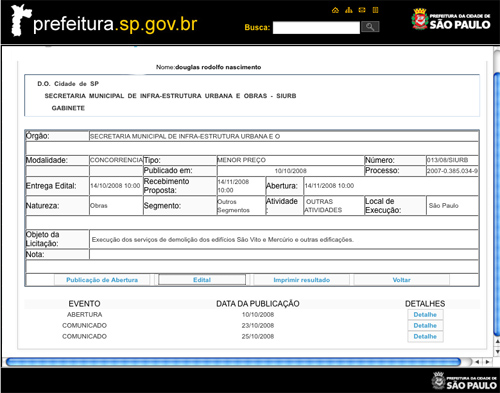Click the CONCORRENCIA modalidade value
Image resolution: width=500 pixels, height=393 pixels.
pos(116,160)
